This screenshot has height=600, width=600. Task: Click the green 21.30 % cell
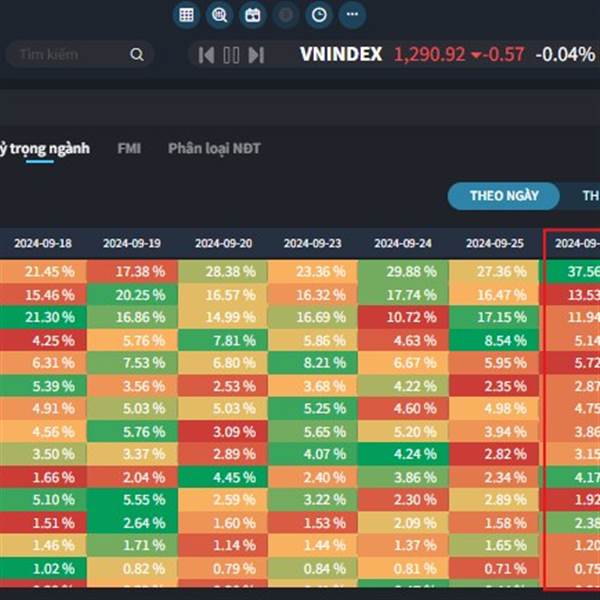[x=43, y=317]
